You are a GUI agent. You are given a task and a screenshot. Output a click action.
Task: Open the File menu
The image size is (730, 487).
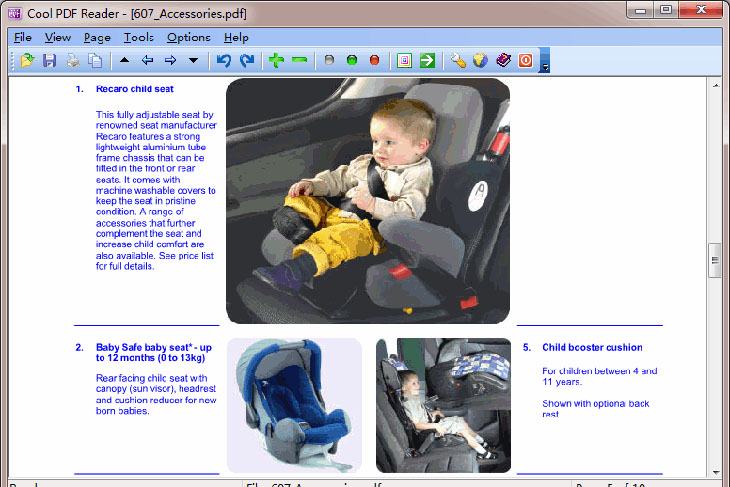click(23, 37)
